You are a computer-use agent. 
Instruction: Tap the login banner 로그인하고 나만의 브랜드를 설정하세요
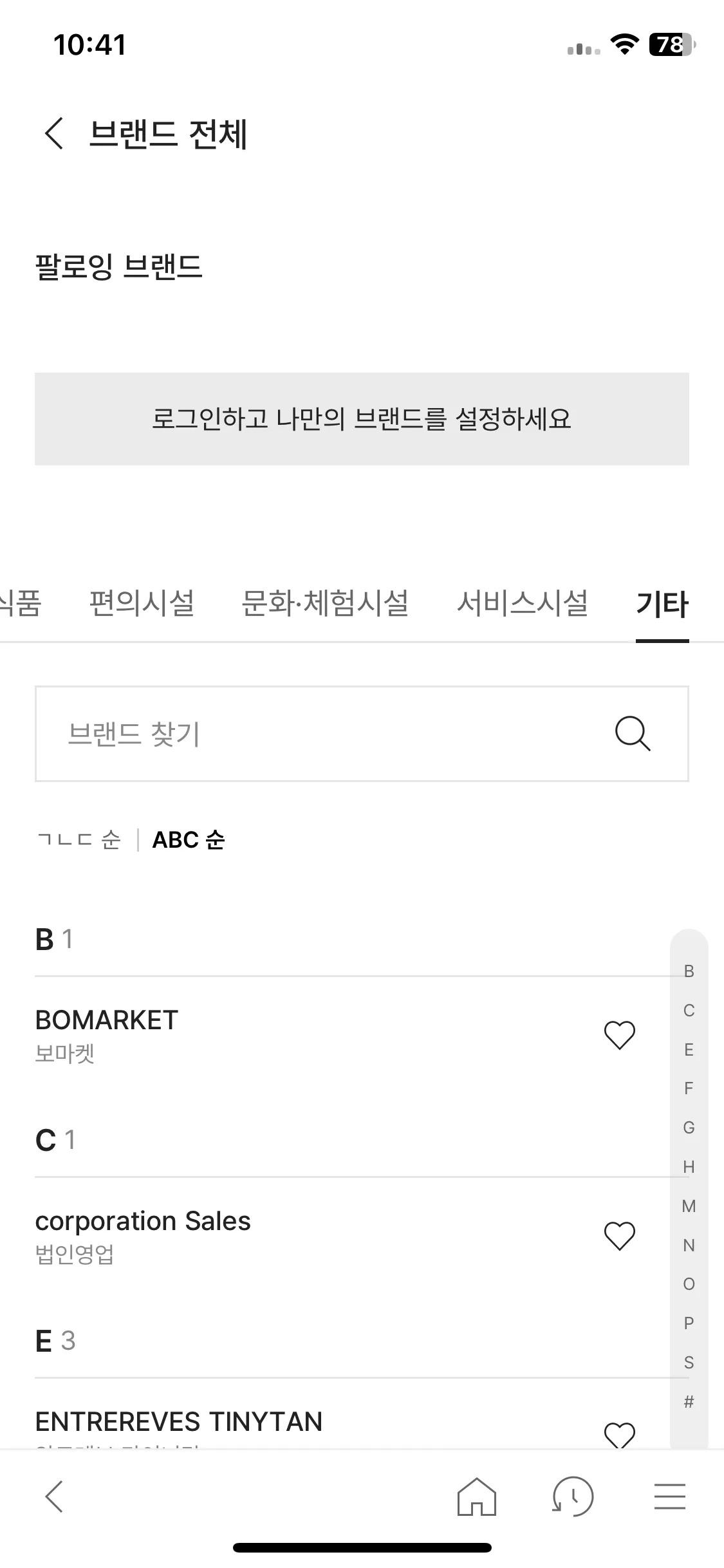362,419
